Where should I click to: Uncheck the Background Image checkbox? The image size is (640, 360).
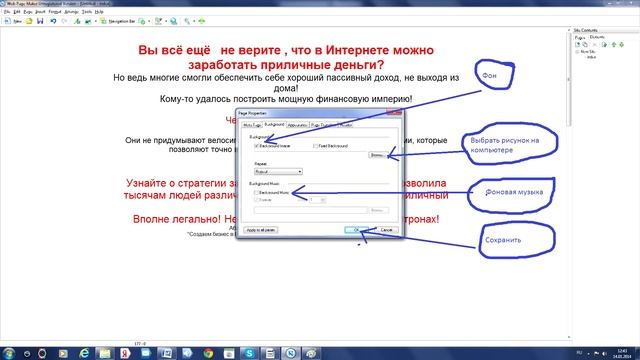(x=257, y=146)
